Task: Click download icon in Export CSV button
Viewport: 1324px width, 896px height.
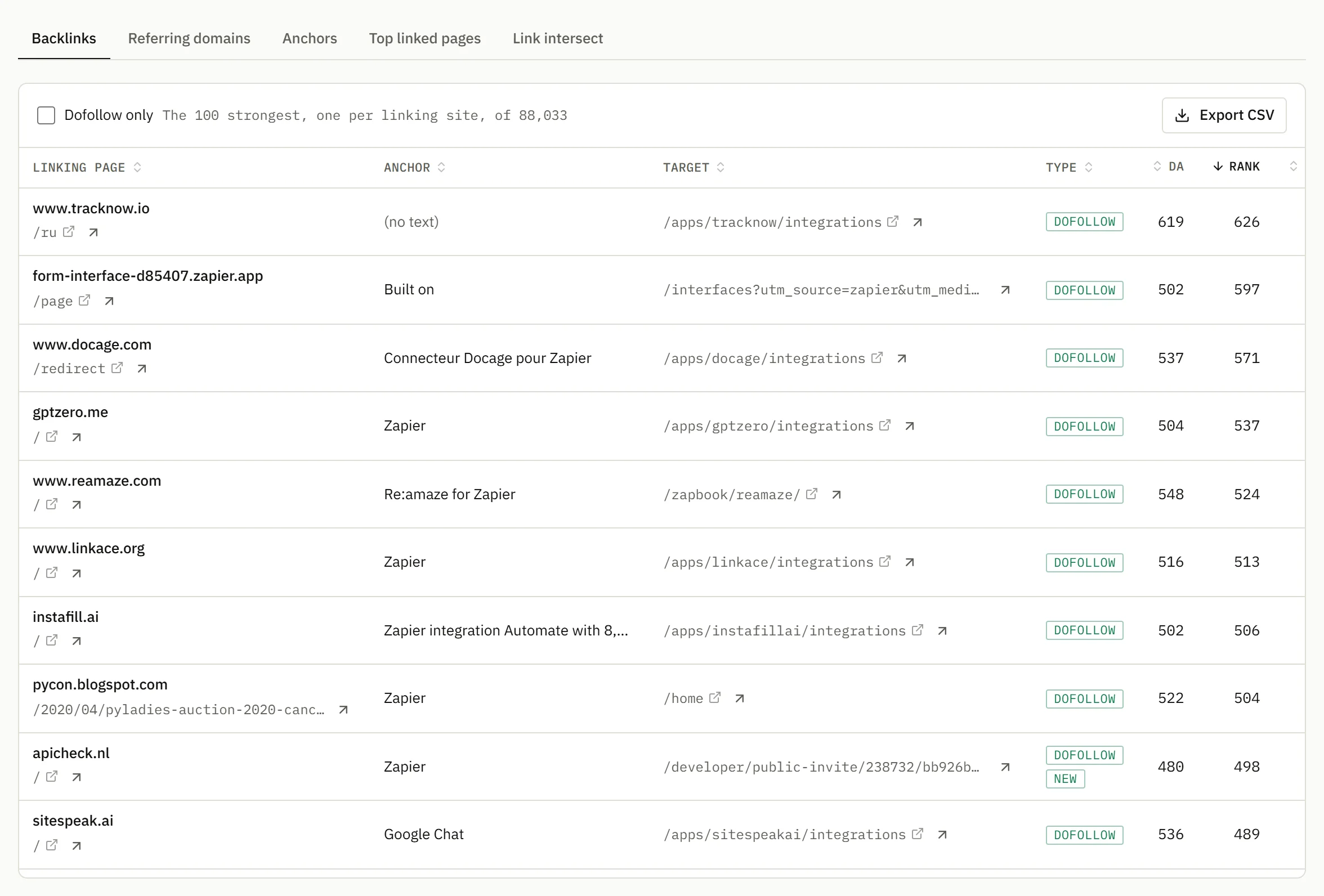Action: 1182,115
